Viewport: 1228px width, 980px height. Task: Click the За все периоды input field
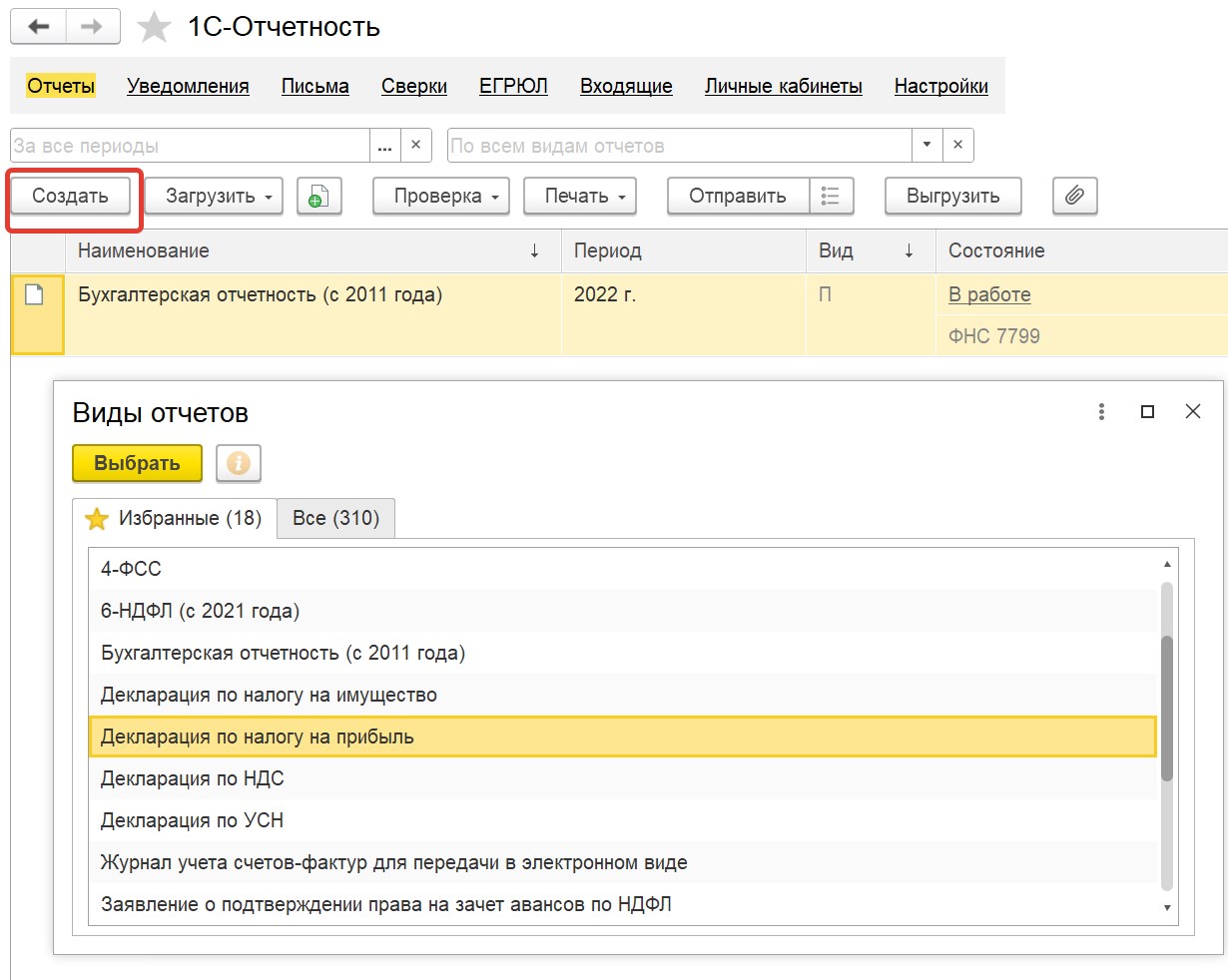tap(190, 146)
